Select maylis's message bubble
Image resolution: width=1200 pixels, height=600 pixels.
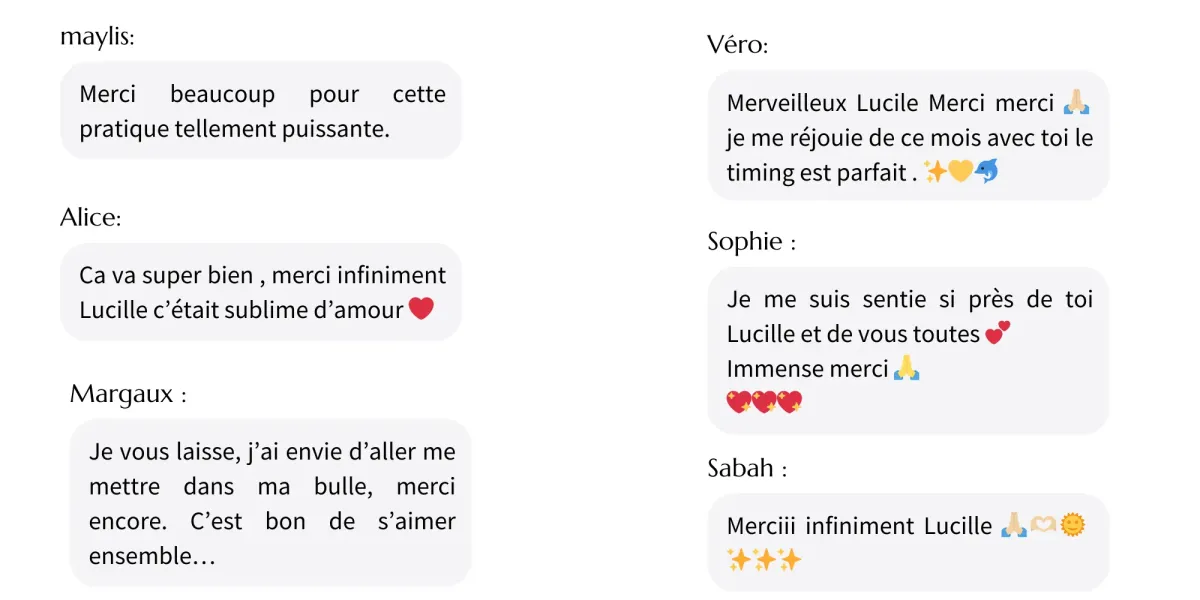pos(261,110)
